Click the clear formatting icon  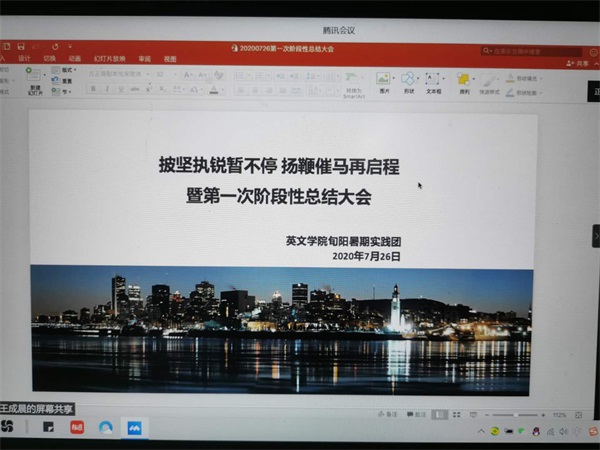[x=218, y=75]
